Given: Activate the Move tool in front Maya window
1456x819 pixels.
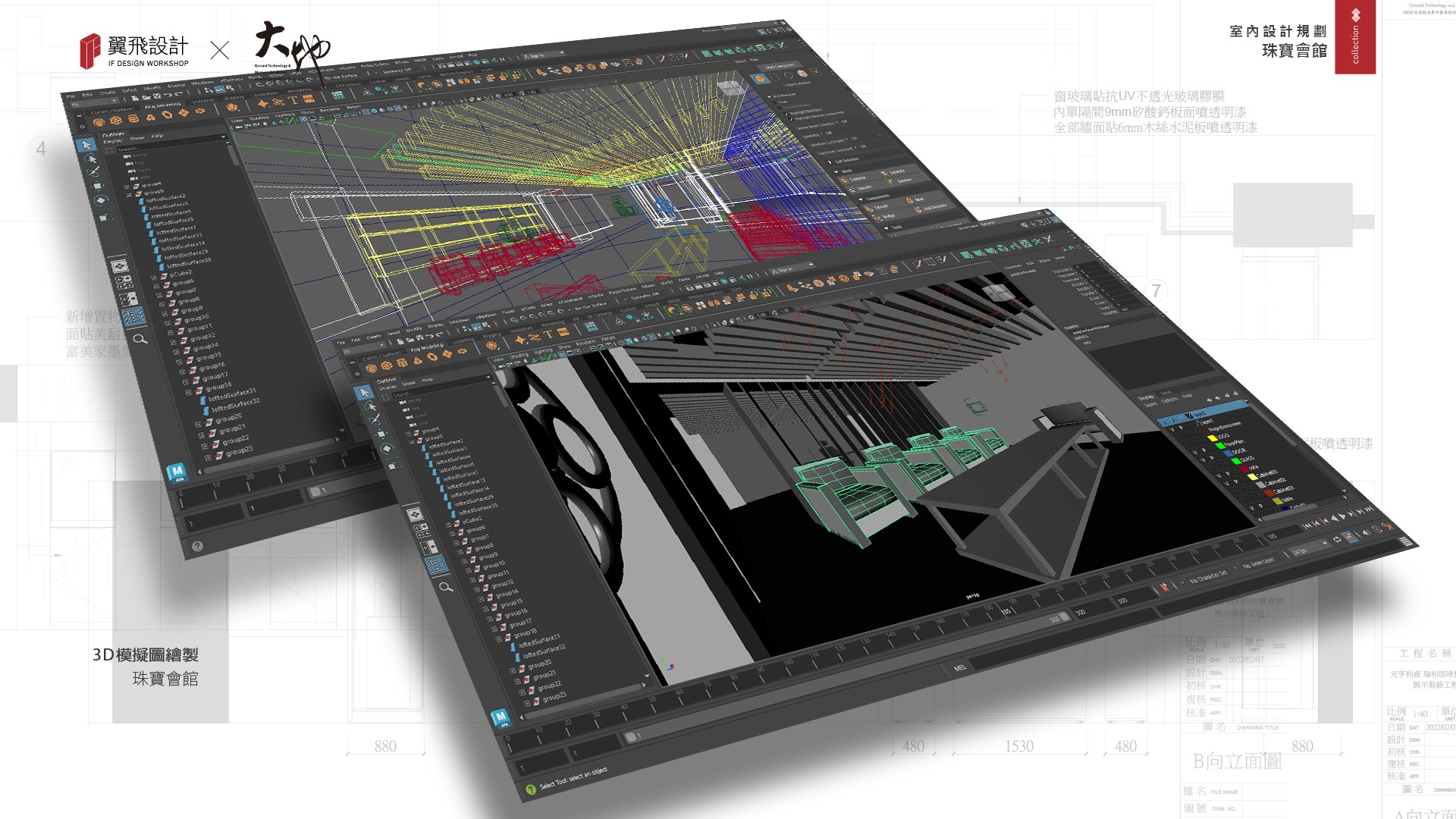Looking at the screenshot, I should pyautogui.click(x=381, y=434).
